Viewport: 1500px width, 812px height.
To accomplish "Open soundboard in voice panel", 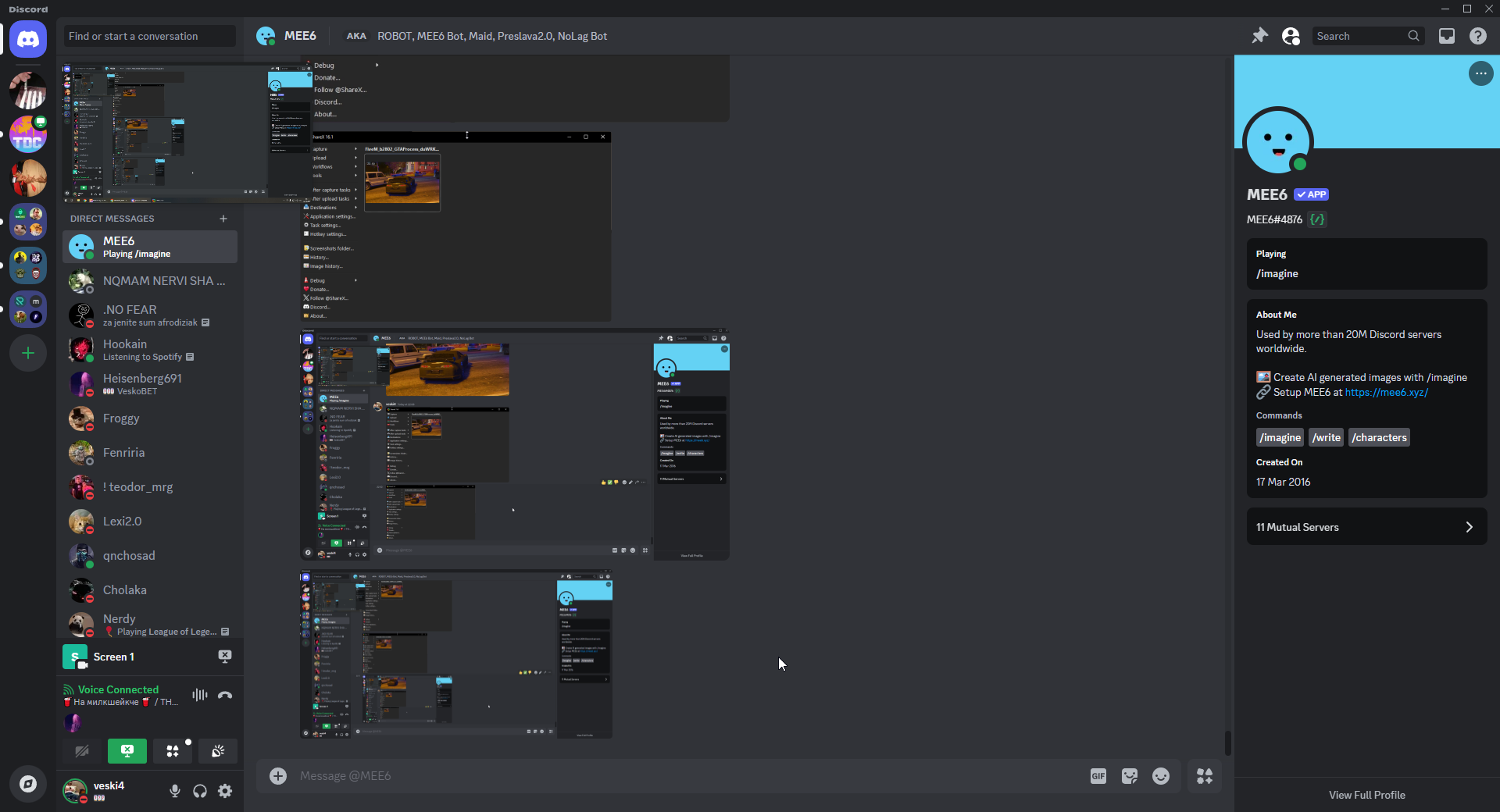I will point(218,751).
